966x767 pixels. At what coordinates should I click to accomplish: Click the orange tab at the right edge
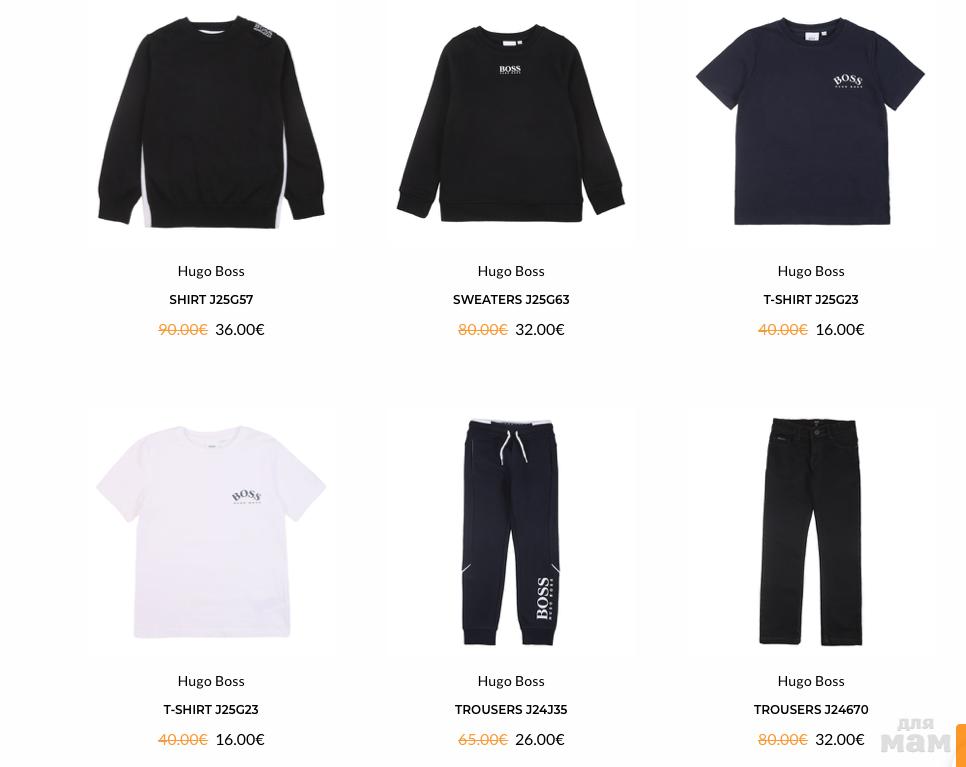click(x=960, y=745)
